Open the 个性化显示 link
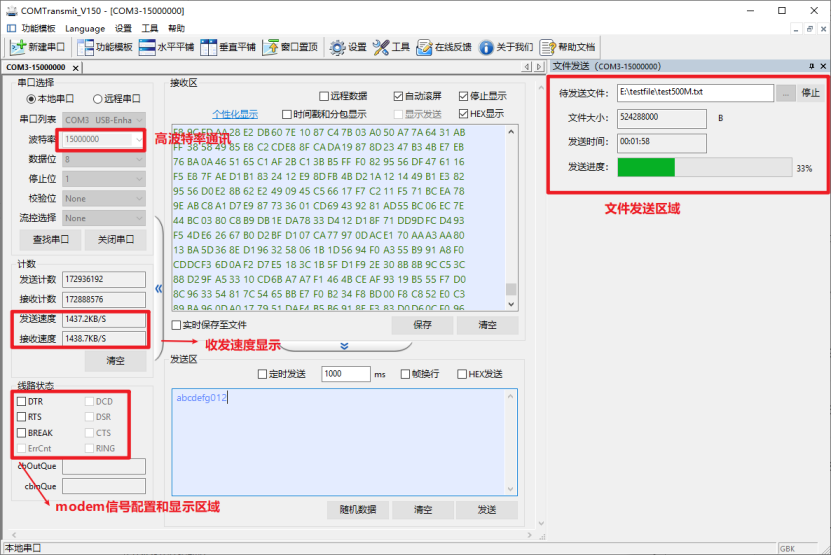 coord(235,114)
